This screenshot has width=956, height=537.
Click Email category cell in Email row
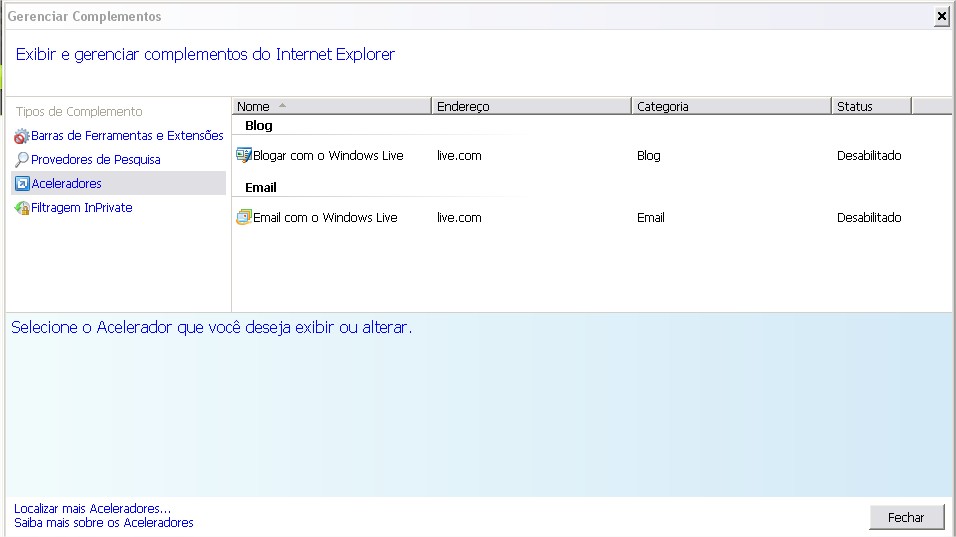(651, 218)
